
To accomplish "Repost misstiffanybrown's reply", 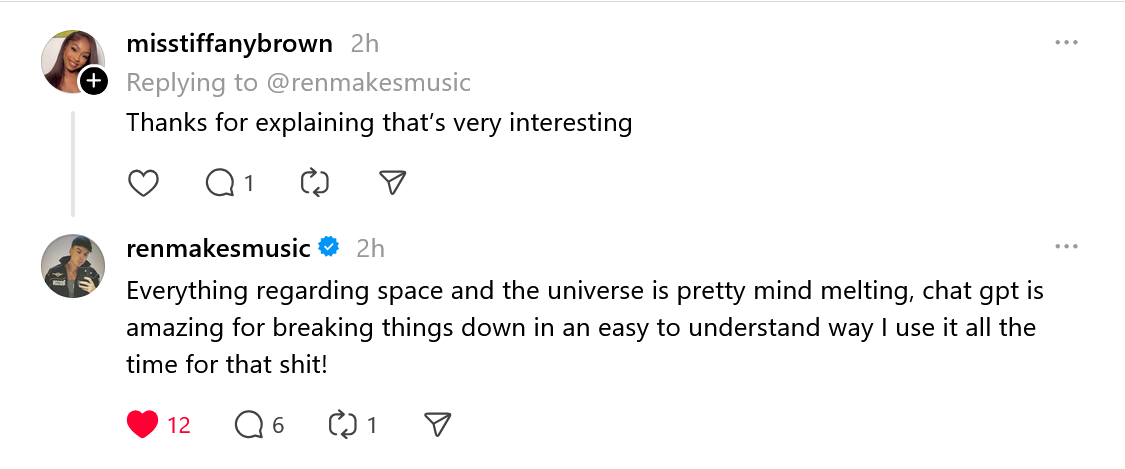I will click(315, 183).
